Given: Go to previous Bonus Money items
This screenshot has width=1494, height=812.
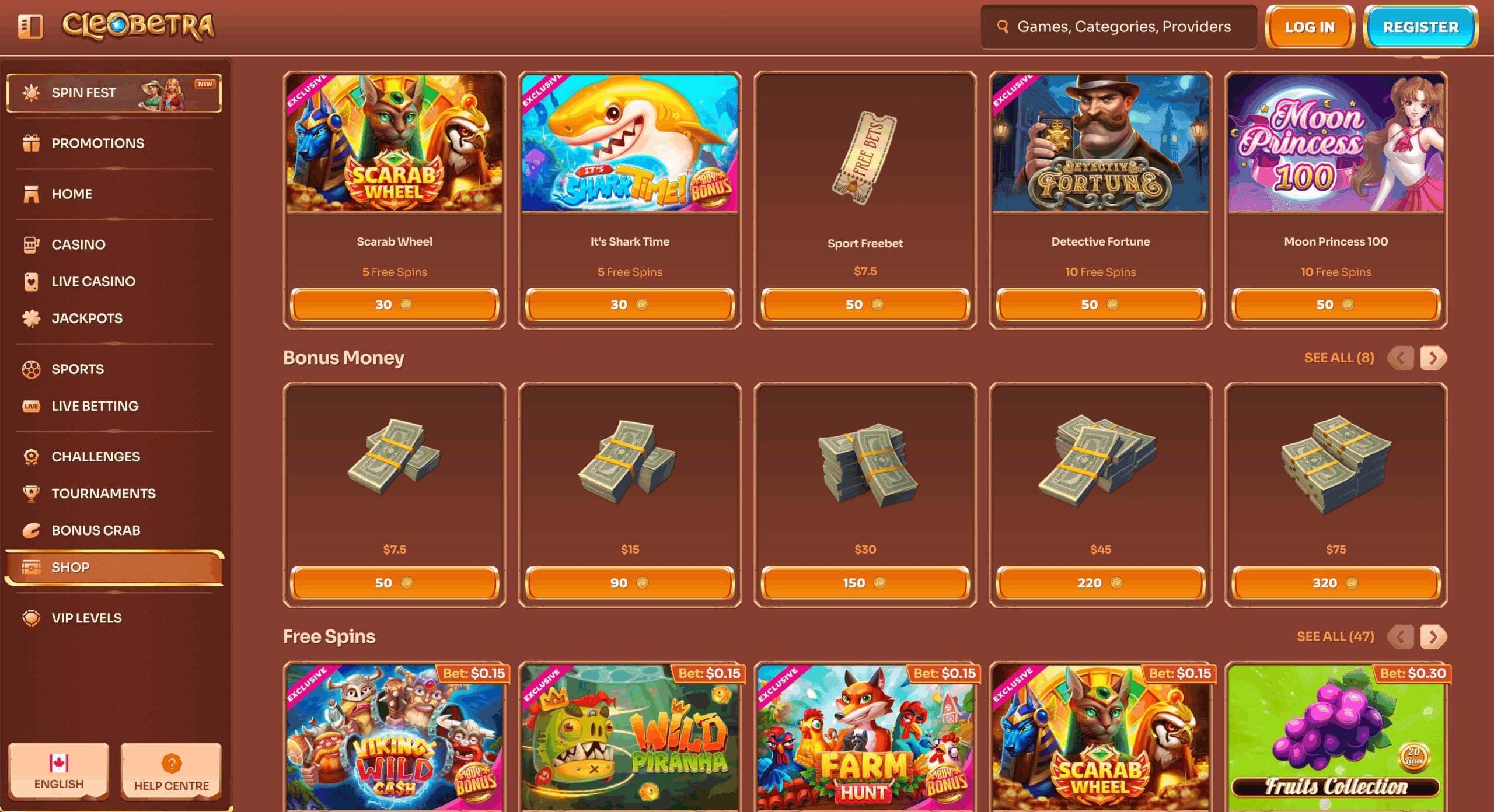Looking at the screenshot, I should (1400, 358).
